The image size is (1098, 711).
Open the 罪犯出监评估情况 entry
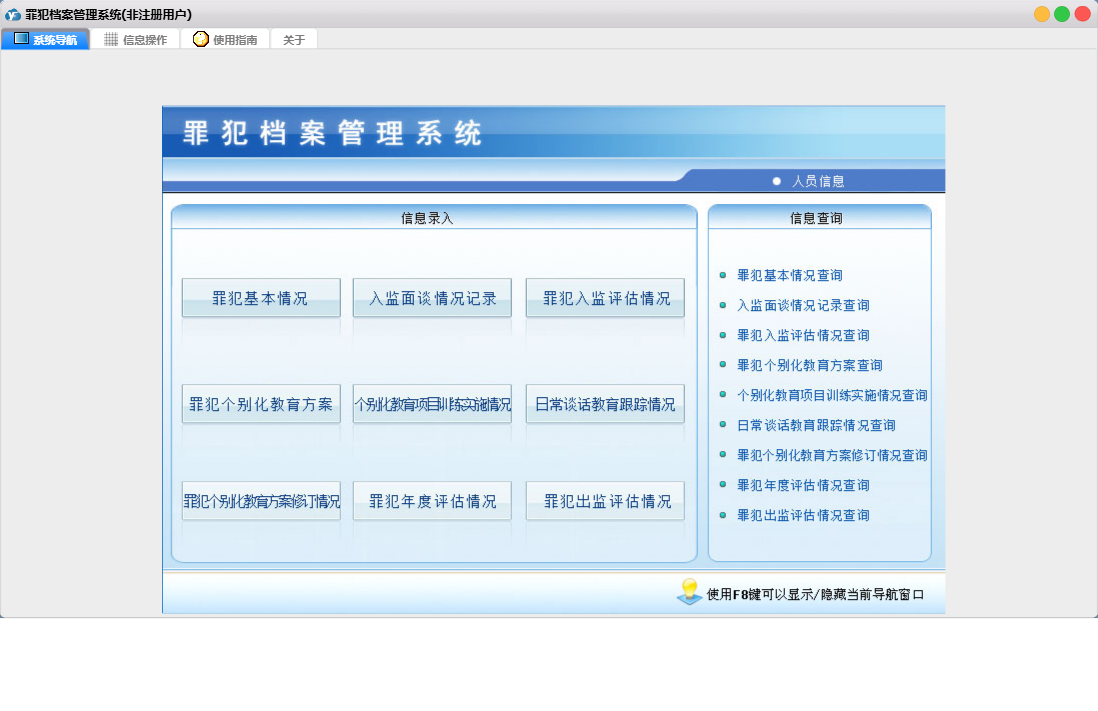pyautogui.click(x=605, y=501)
